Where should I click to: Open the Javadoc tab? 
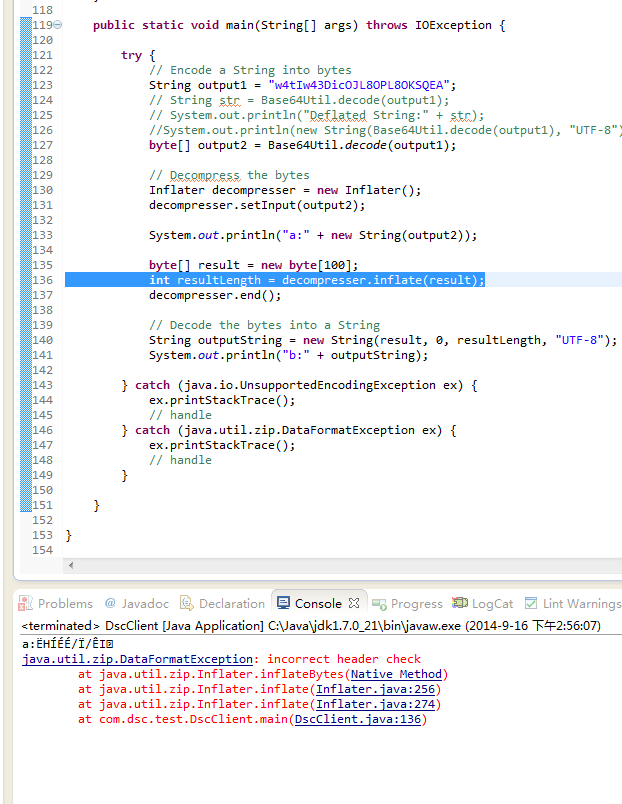click(144, 603)
